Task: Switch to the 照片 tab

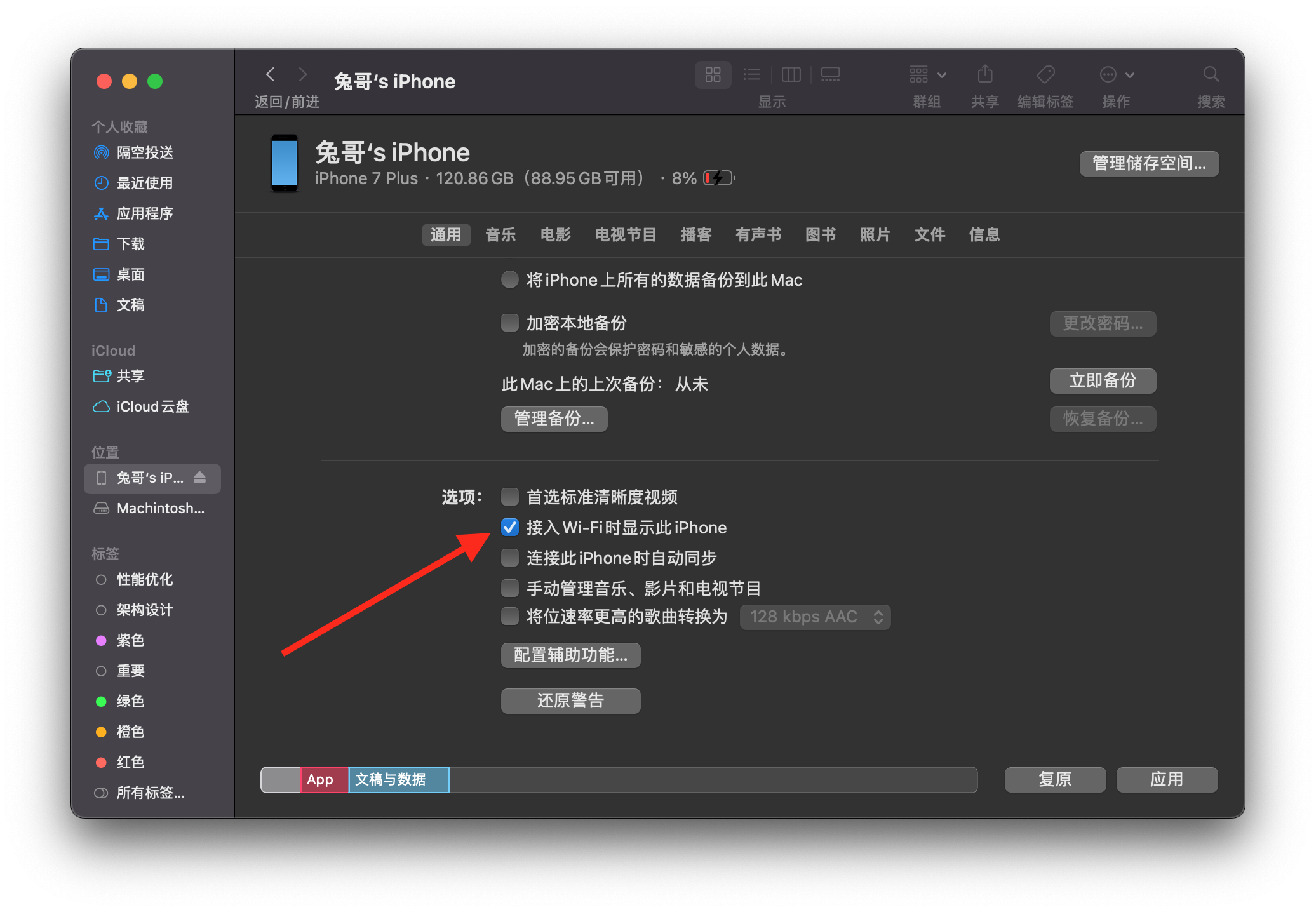Action: tap(875, 234)
